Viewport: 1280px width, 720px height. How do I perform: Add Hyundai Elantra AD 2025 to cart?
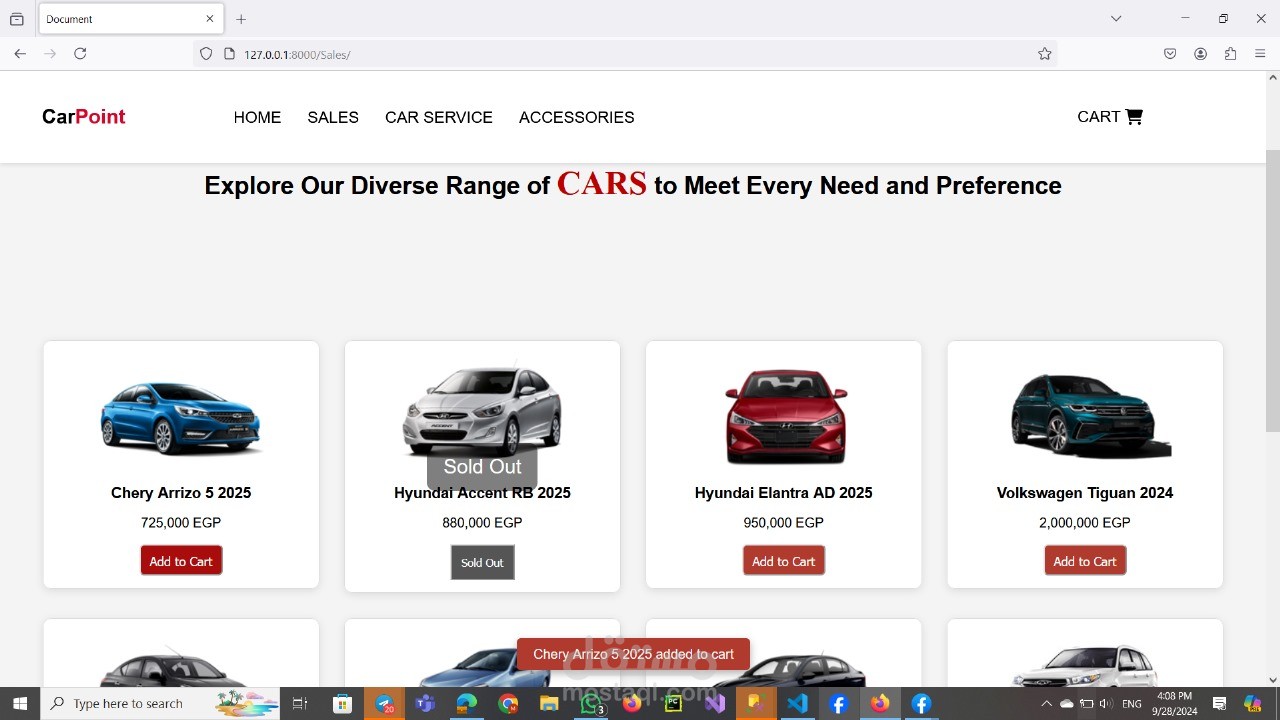pos(783,561)
